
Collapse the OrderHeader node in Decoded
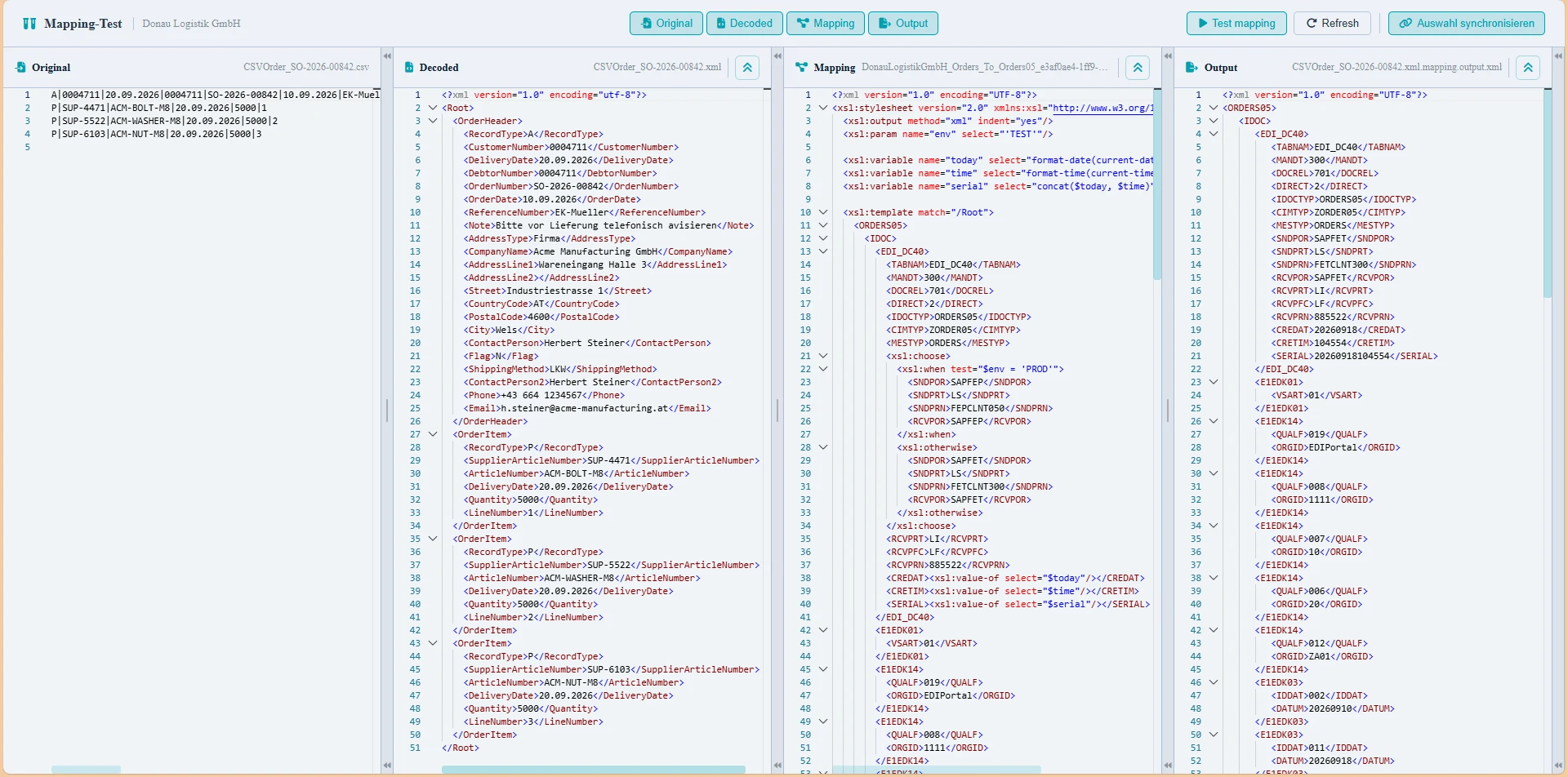[433, 121]
